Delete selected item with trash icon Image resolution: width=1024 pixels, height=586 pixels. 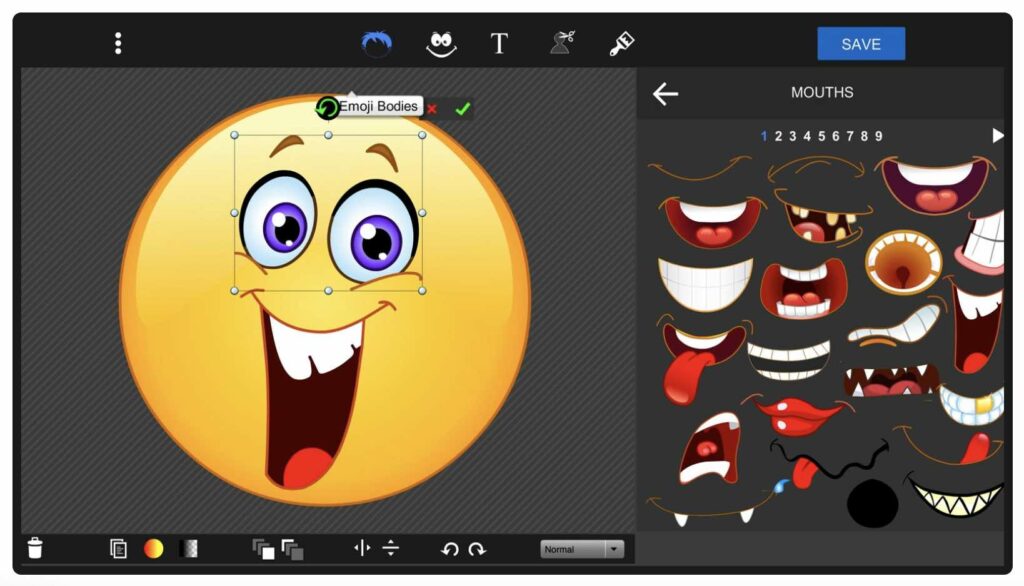pos(35,548)
